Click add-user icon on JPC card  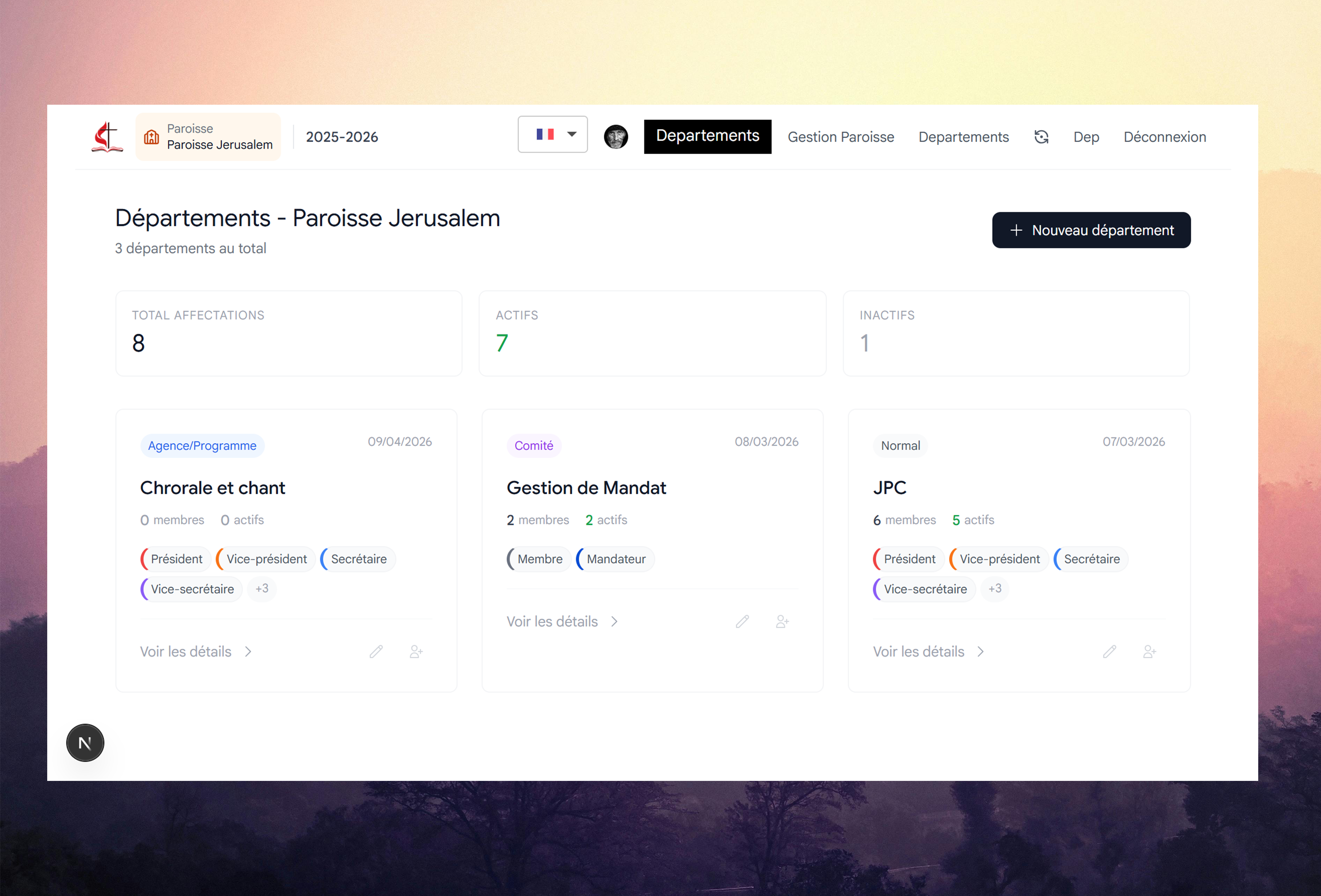(x=1149, y=652)
